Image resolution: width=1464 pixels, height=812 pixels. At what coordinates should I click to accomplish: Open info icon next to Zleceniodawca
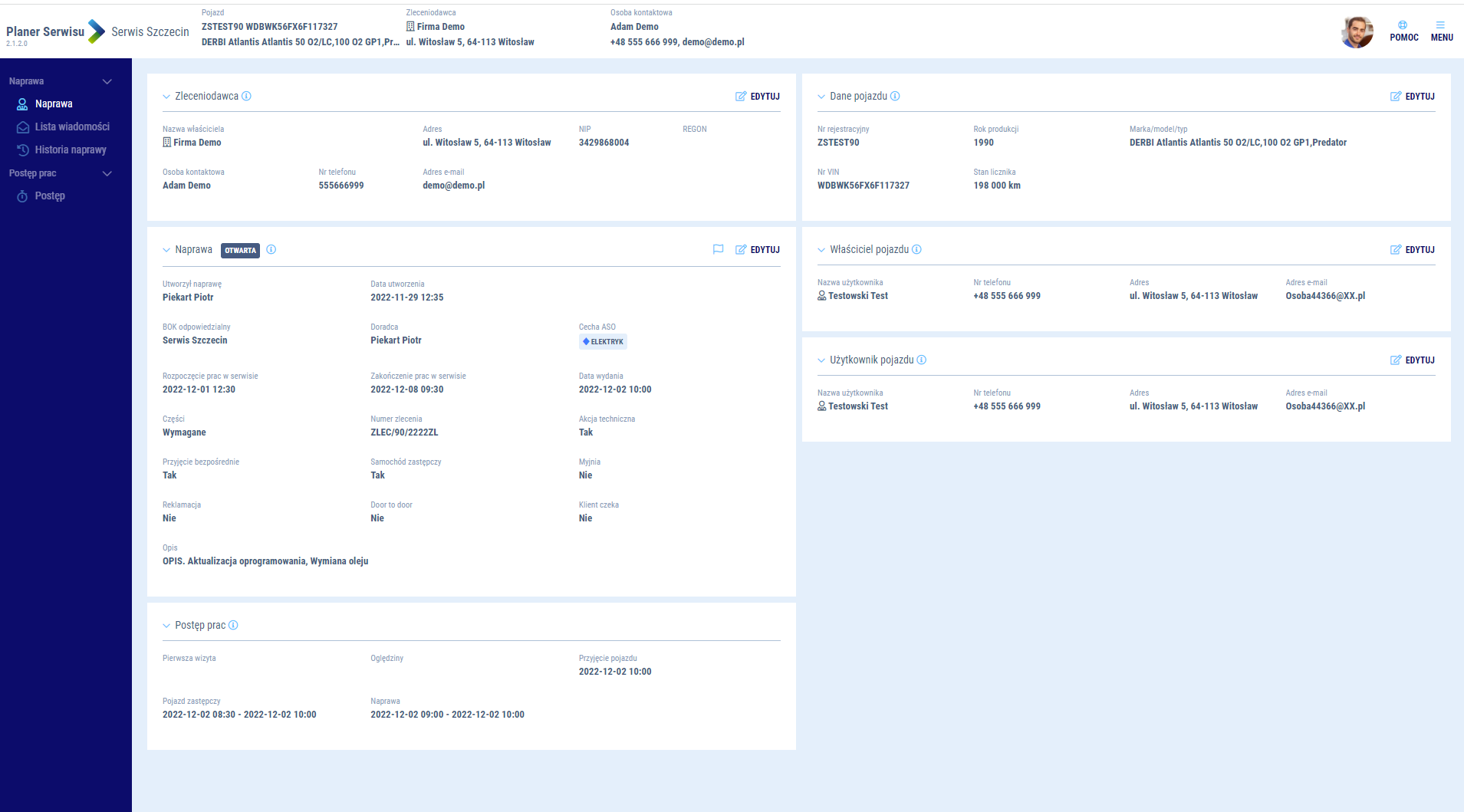[246, 96]
